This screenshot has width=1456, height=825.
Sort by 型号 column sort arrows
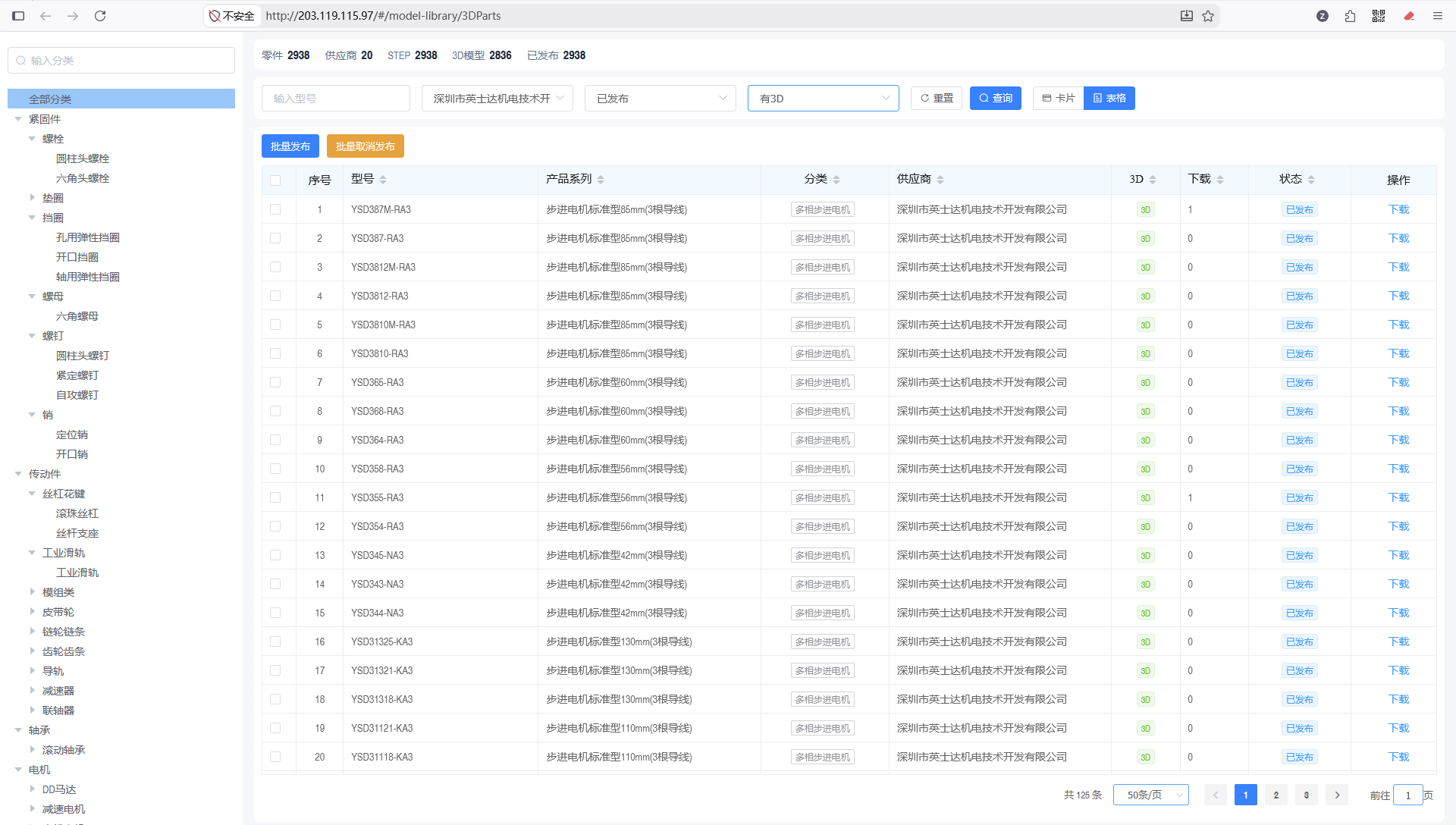383,180
